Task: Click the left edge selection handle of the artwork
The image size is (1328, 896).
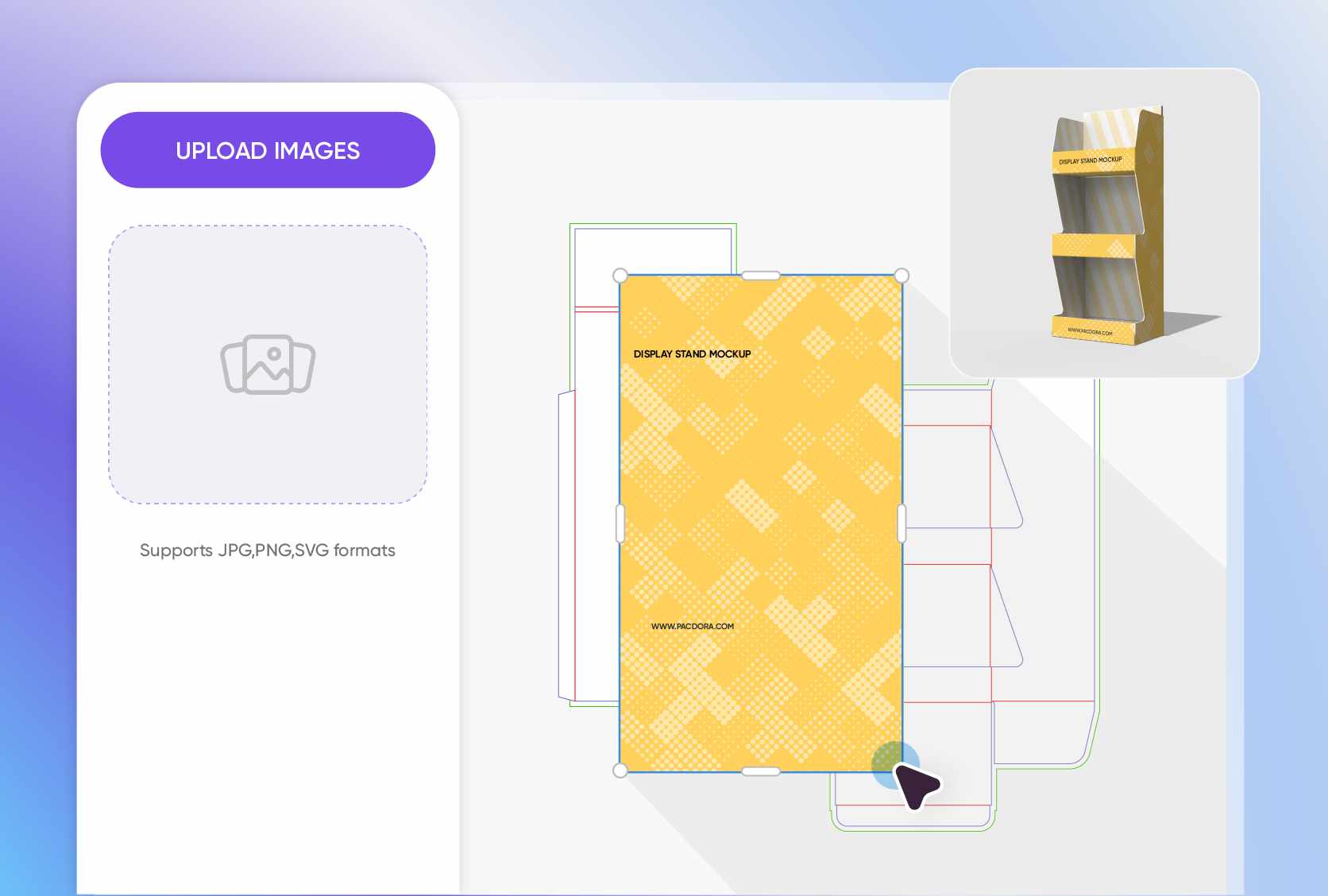Action: pyautogui.click(x=620, y=523)
